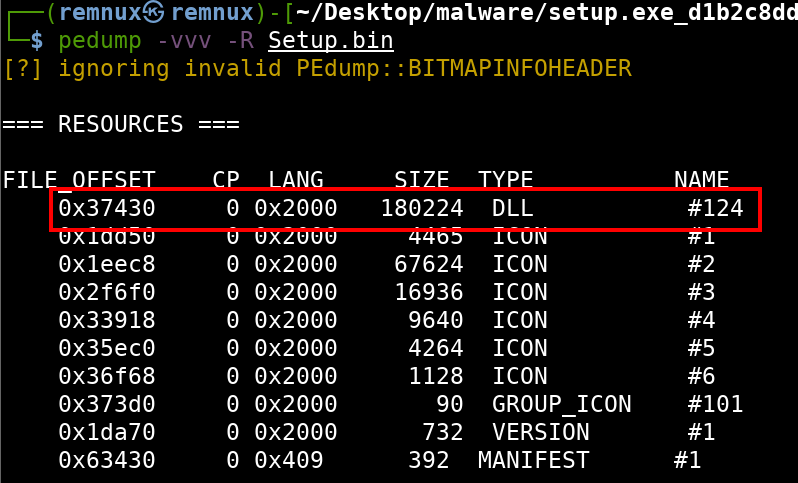
Task: Click the pedump command in the prompt
Action: point(100,40)
